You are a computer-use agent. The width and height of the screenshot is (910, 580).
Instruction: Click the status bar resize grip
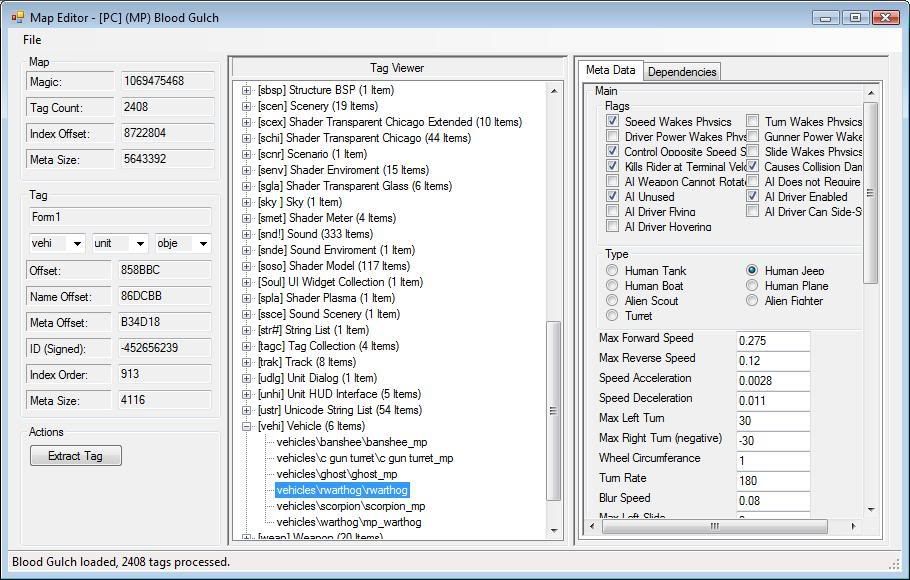(x=894, y=563)
